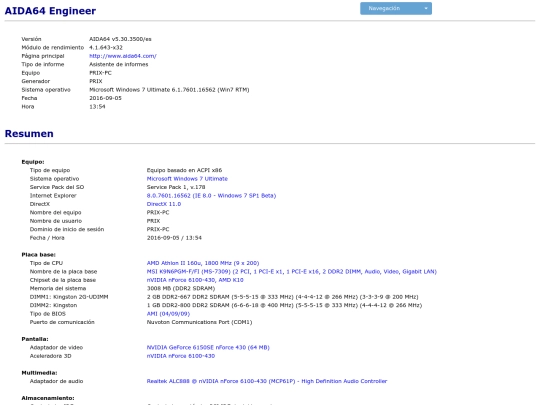Viewport: 540px width, 405px height.
Task: Click the Fecha value 2016-09-05
Action: 105,98
